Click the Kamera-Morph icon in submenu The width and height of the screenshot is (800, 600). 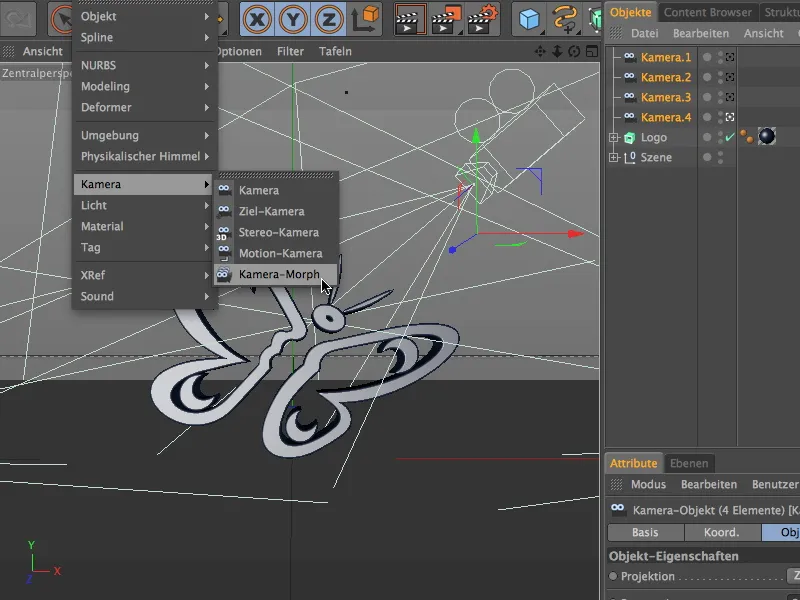pos(223,274)
